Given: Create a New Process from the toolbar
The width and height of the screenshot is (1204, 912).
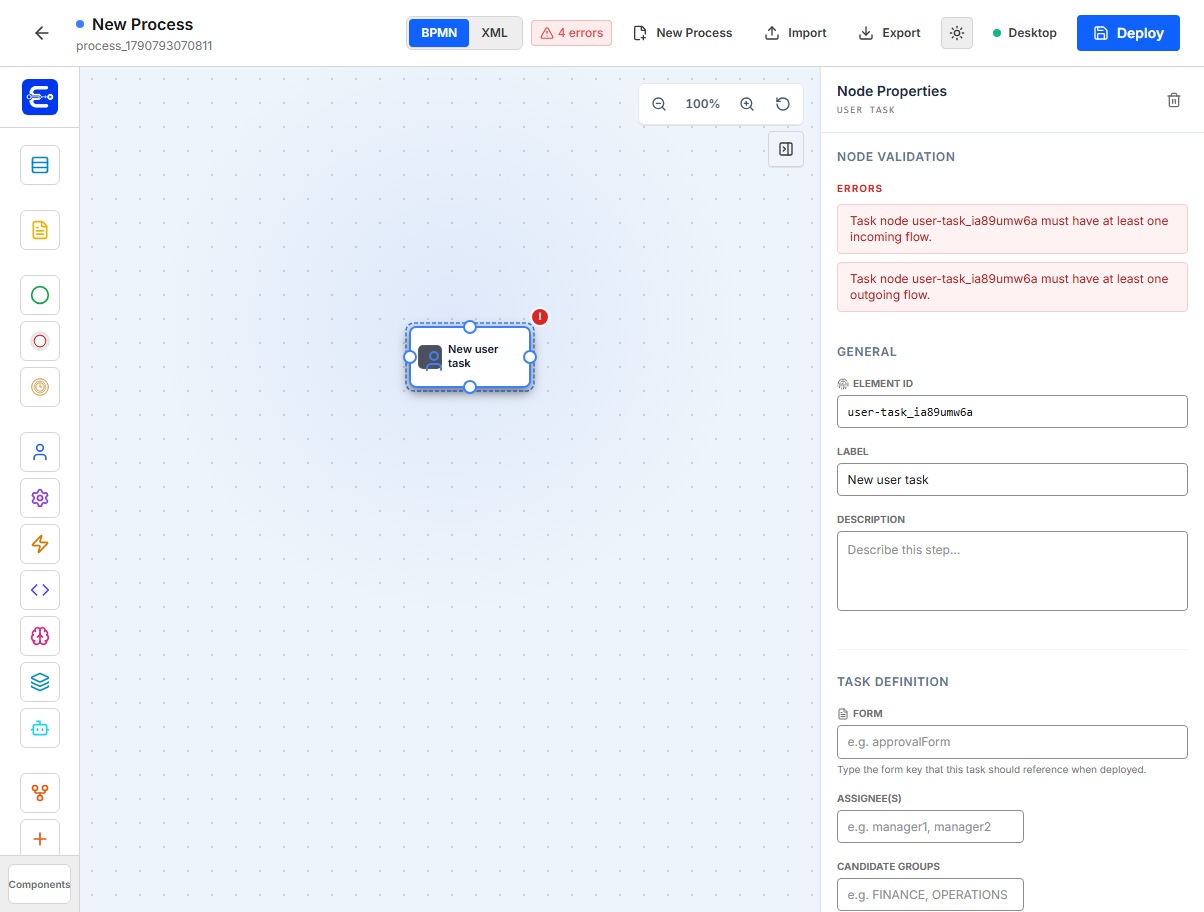Looking at the screenshot, I should click(683, 33).
